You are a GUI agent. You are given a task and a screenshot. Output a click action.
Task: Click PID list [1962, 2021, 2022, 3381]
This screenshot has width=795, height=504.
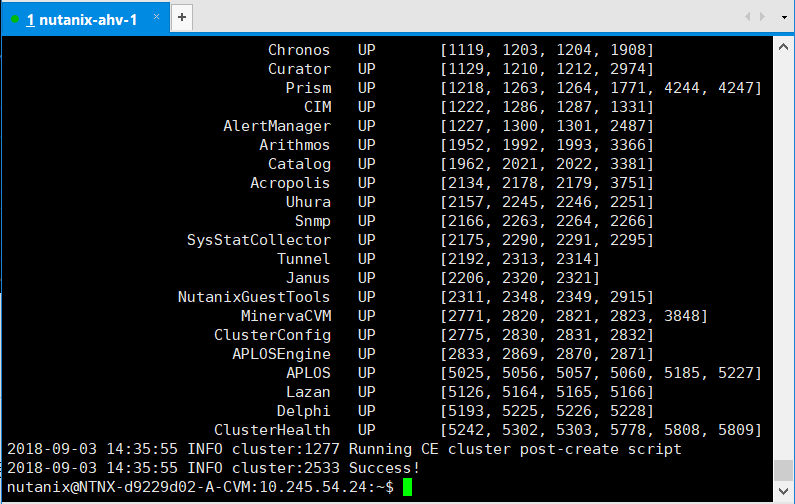547,164
